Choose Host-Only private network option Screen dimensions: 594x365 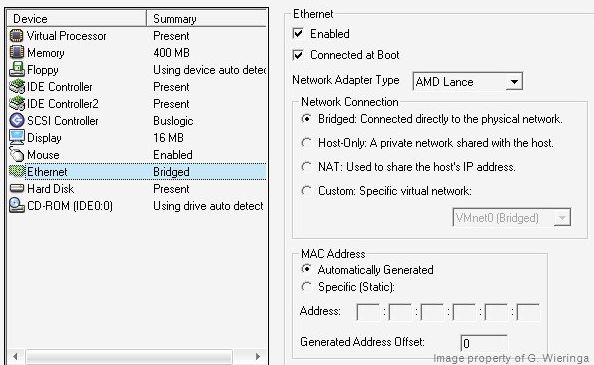(306, 143)
